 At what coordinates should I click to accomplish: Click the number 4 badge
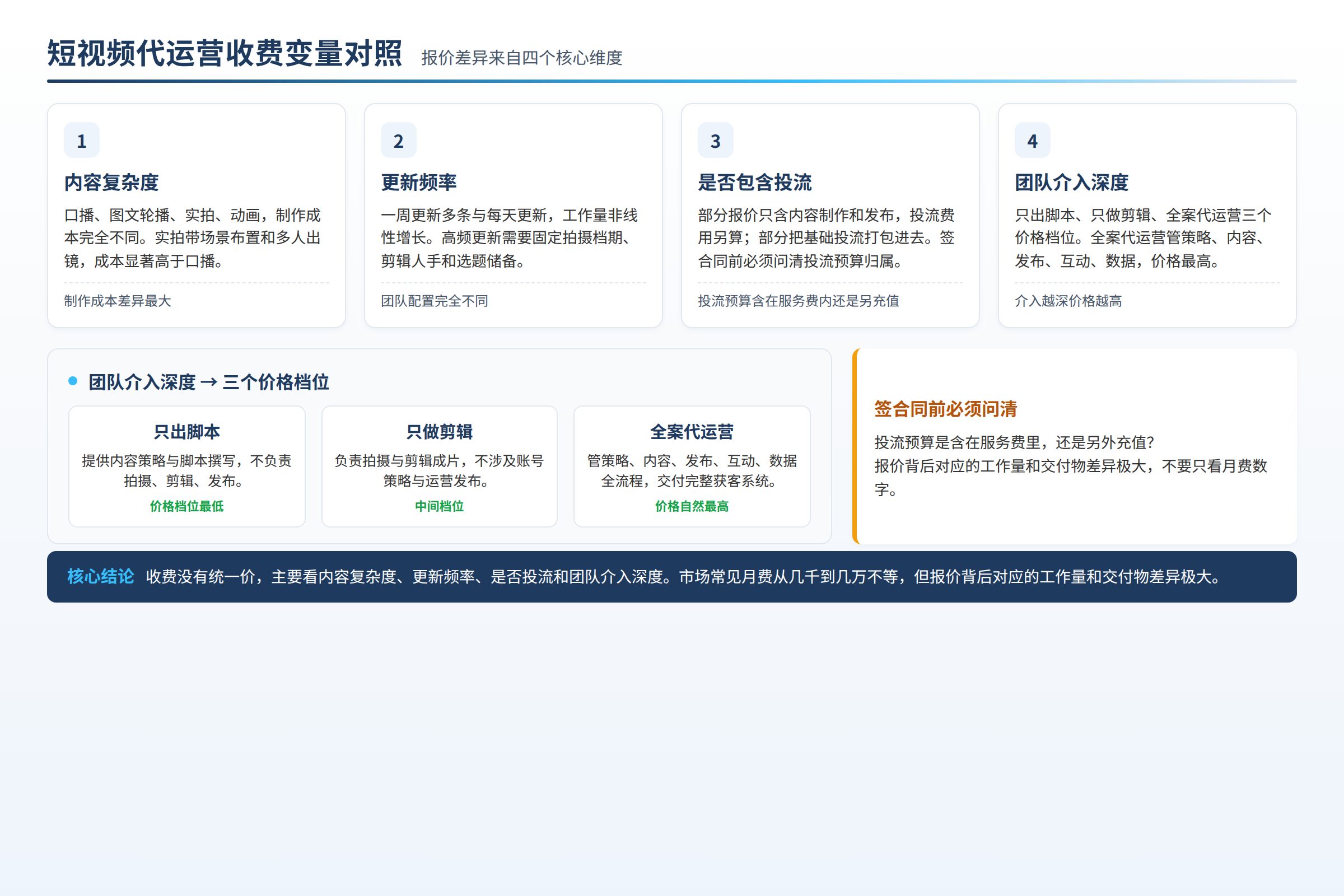[1033, 140]
